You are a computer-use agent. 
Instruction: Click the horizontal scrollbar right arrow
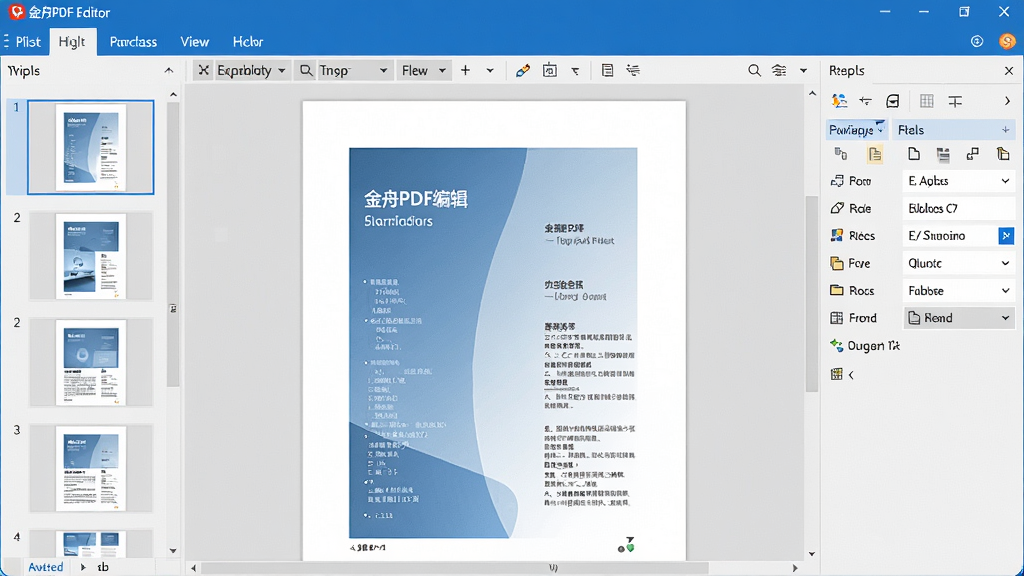[x=795, y=568]
